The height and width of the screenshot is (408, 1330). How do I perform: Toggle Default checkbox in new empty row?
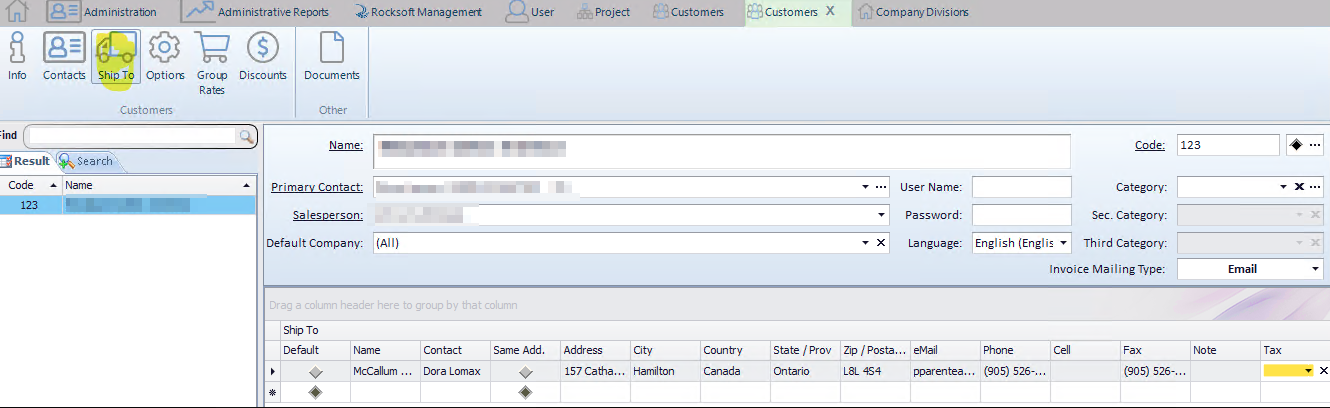315,393
